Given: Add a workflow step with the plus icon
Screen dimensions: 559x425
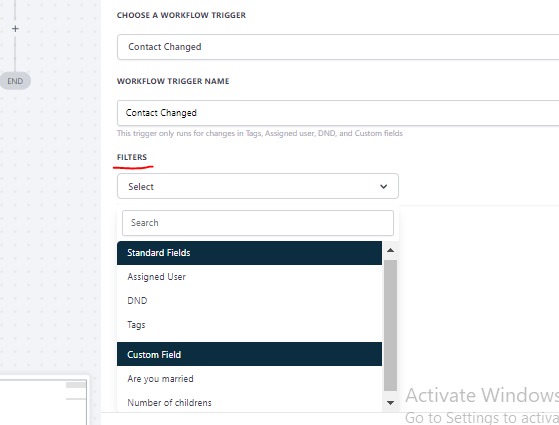Looking at the screenshot, I should point(15,29).
